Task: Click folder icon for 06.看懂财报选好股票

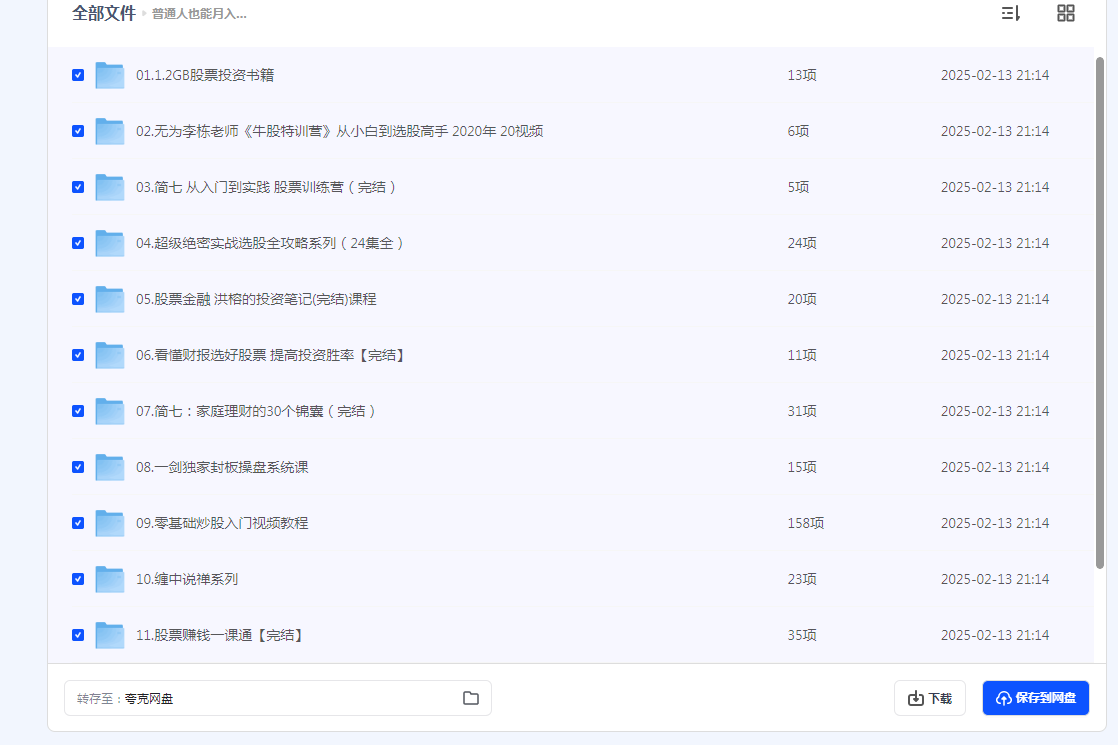Action: coord(109,355)
